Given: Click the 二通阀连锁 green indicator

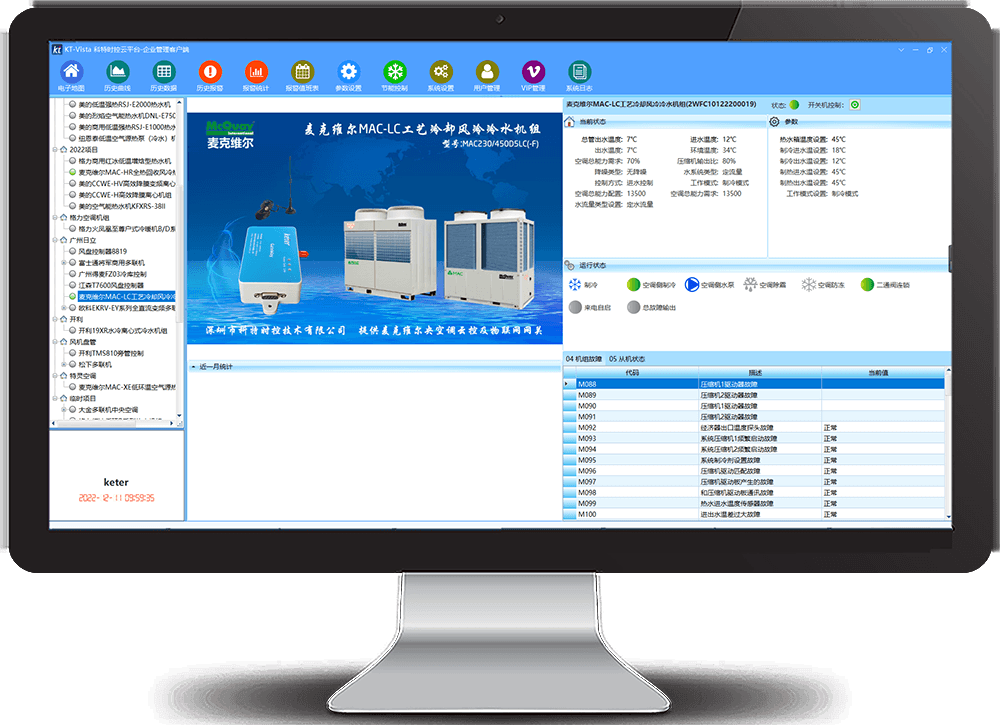Looking at the screenshot, I should click(x=867, y=284).
